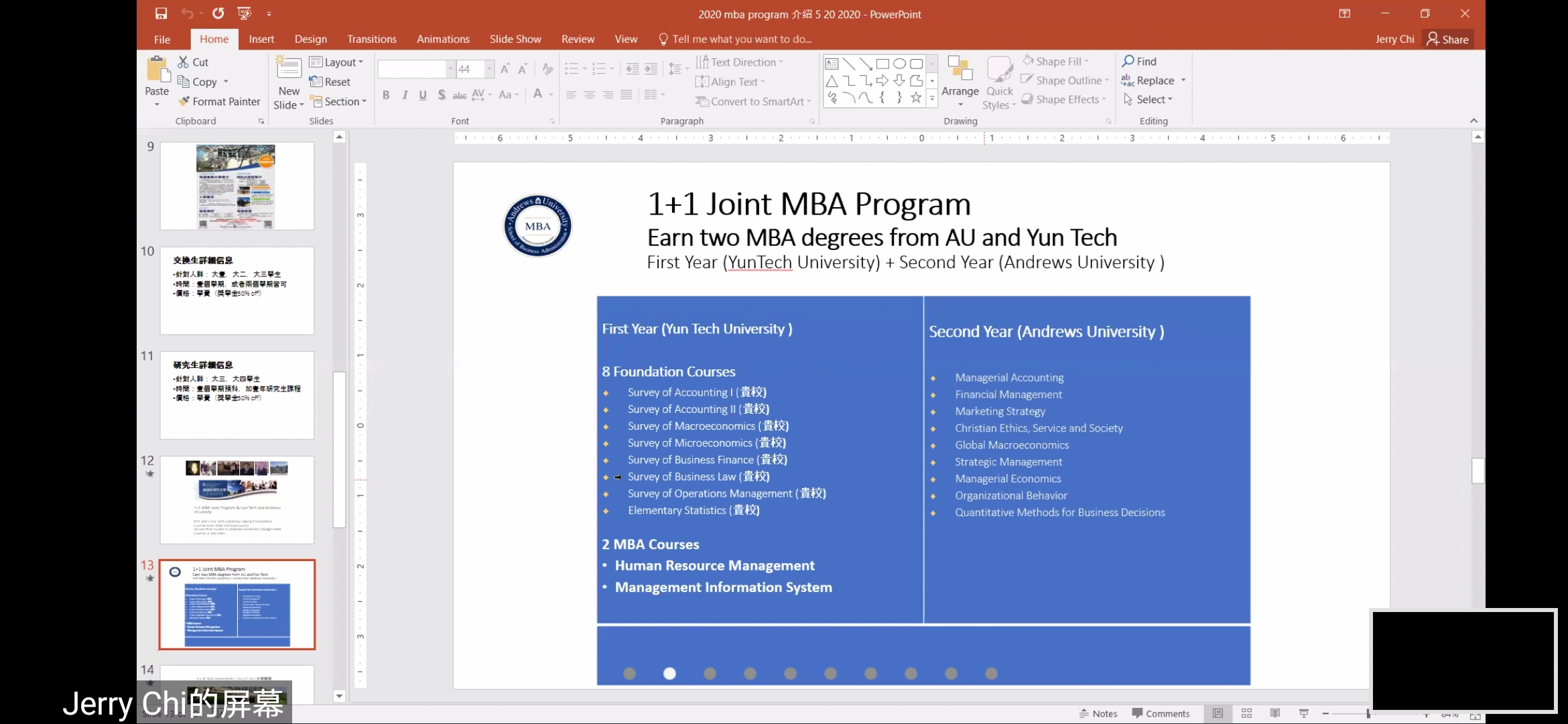Toggle Align Left paragraph
The image size is (1568, 724).
click(x=571, y=95)
